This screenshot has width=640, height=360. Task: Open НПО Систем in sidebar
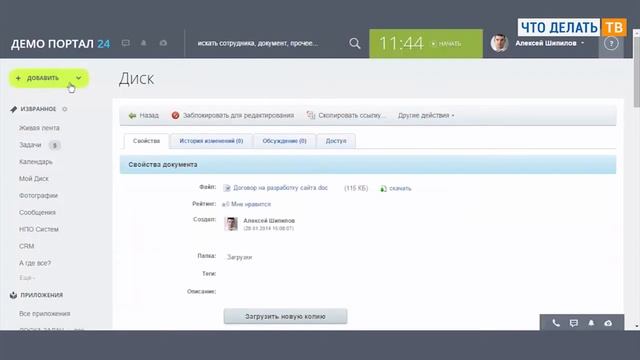click(39, 229)
